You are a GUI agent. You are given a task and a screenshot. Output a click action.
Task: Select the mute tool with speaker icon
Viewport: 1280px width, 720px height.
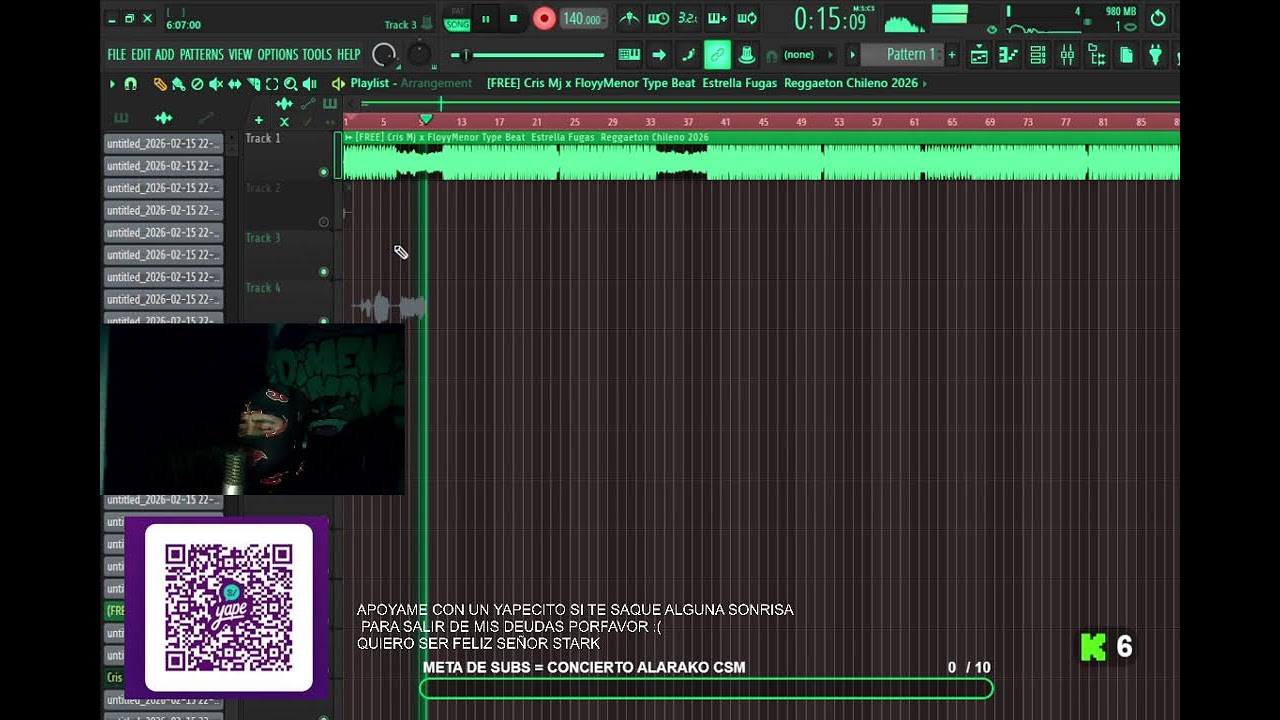coord(215,84)
